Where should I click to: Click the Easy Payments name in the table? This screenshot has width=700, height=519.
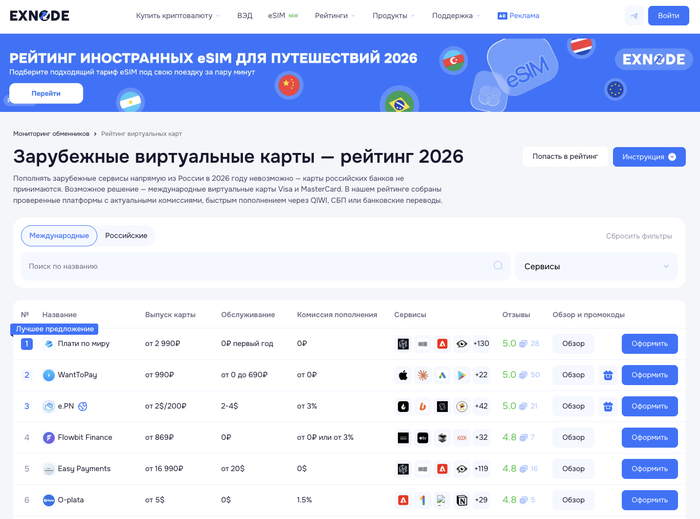[84, 469]
